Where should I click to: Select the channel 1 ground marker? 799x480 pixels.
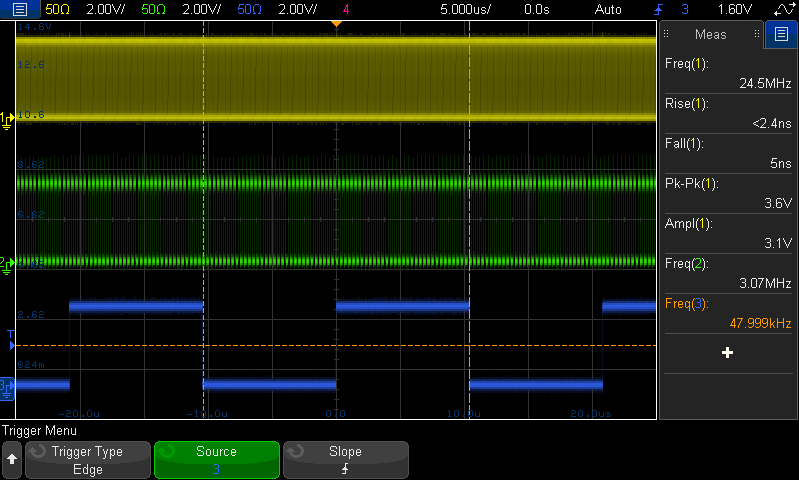pos(7,120)
